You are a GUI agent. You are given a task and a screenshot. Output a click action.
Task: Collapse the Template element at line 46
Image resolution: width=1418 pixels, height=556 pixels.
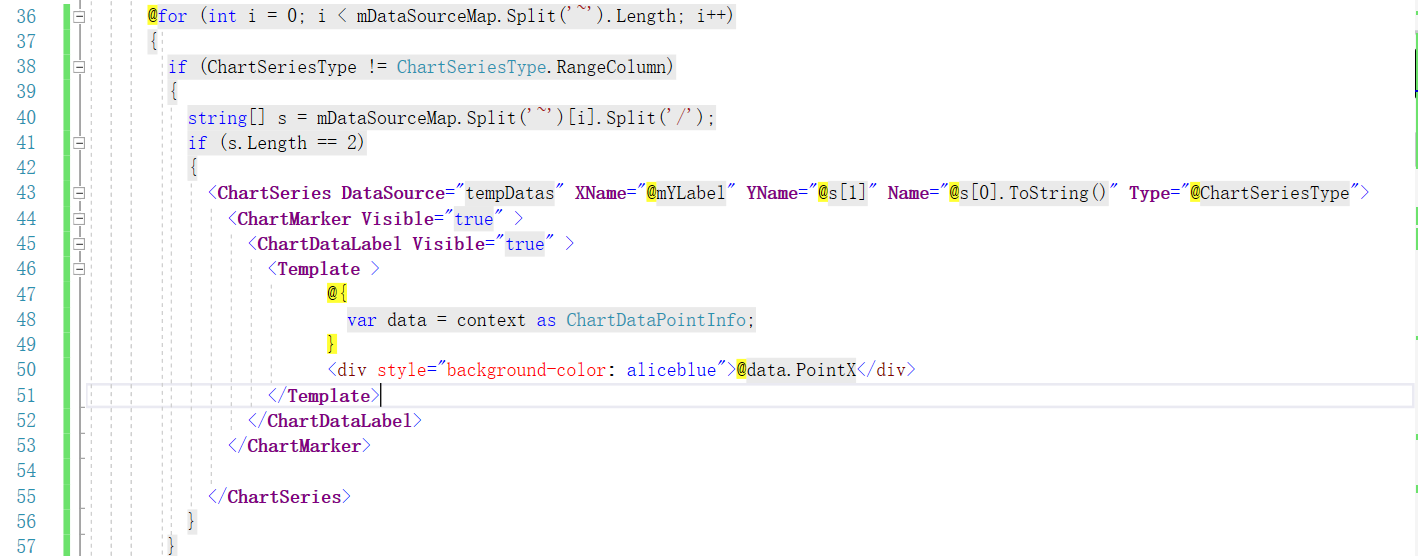(x=80, y=269)
